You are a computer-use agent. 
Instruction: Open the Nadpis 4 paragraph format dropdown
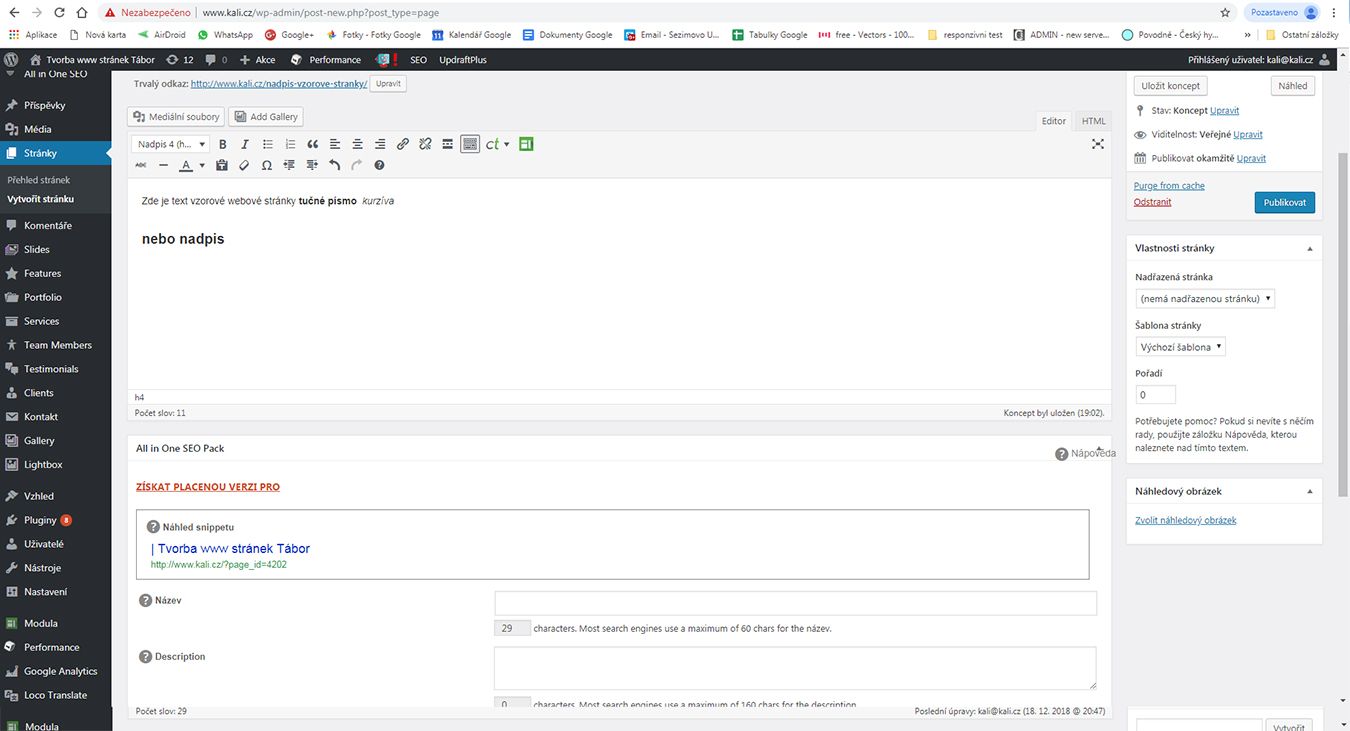[x=171, y=144]
